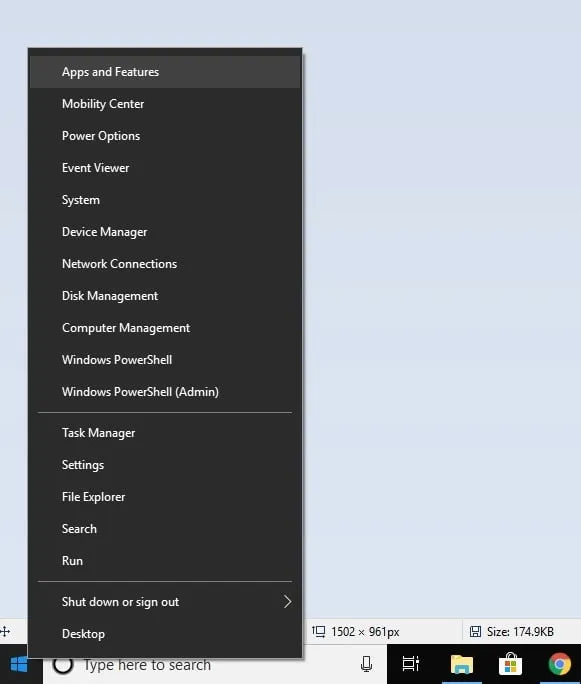Click the microphone icon in search box
Viewport: 581px width, 684px height.
coord(366,664)
